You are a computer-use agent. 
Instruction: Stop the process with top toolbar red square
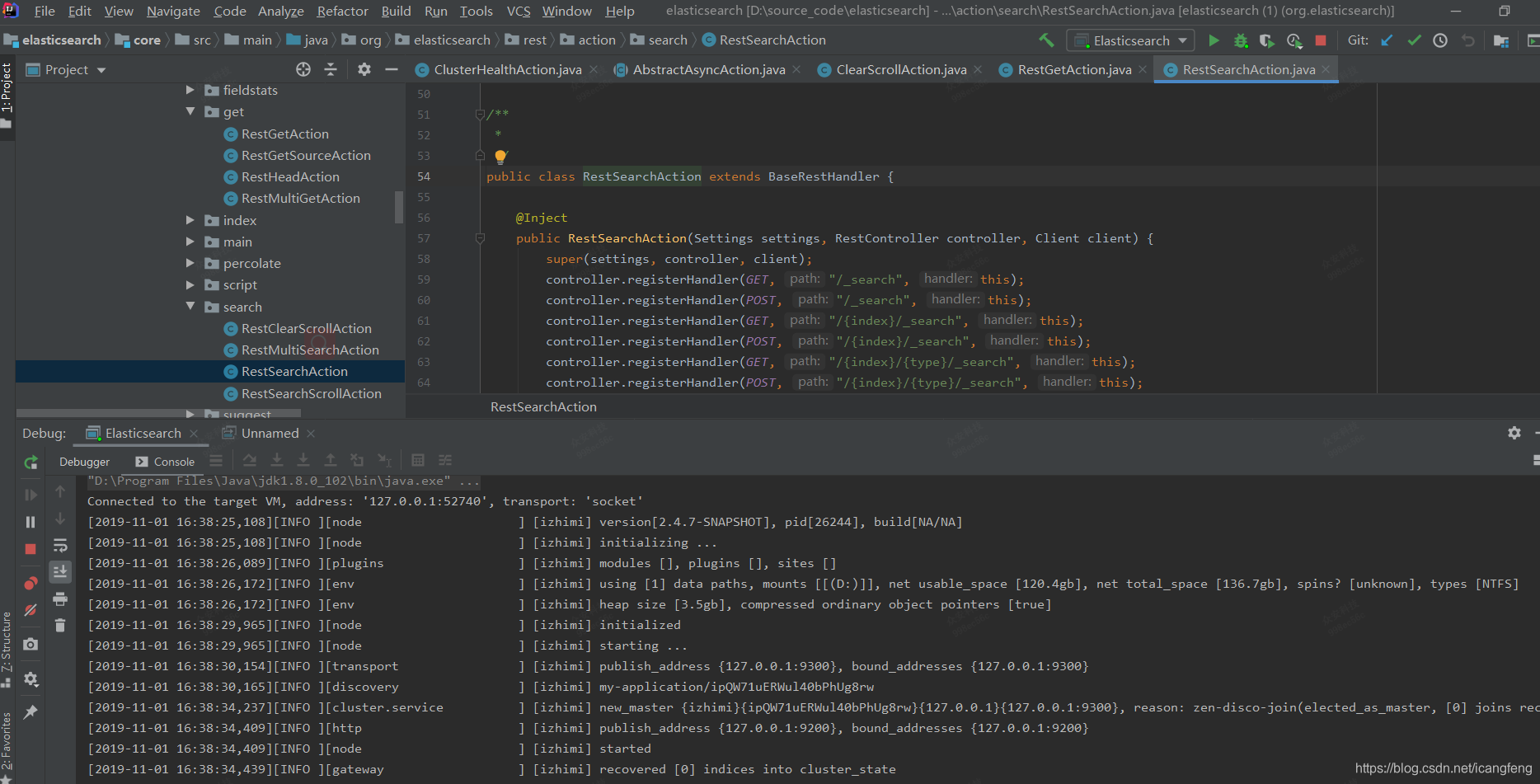click(x=1321, y=40)
